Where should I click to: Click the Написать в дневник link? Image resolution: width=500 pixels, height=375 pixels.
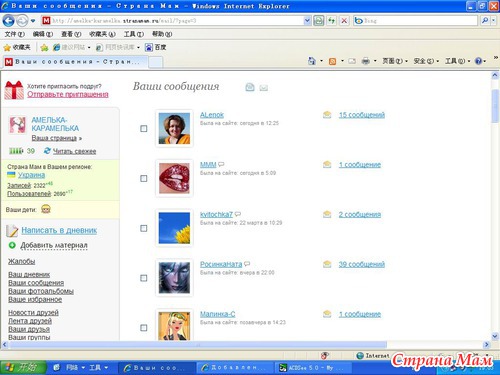pos(59,230)
